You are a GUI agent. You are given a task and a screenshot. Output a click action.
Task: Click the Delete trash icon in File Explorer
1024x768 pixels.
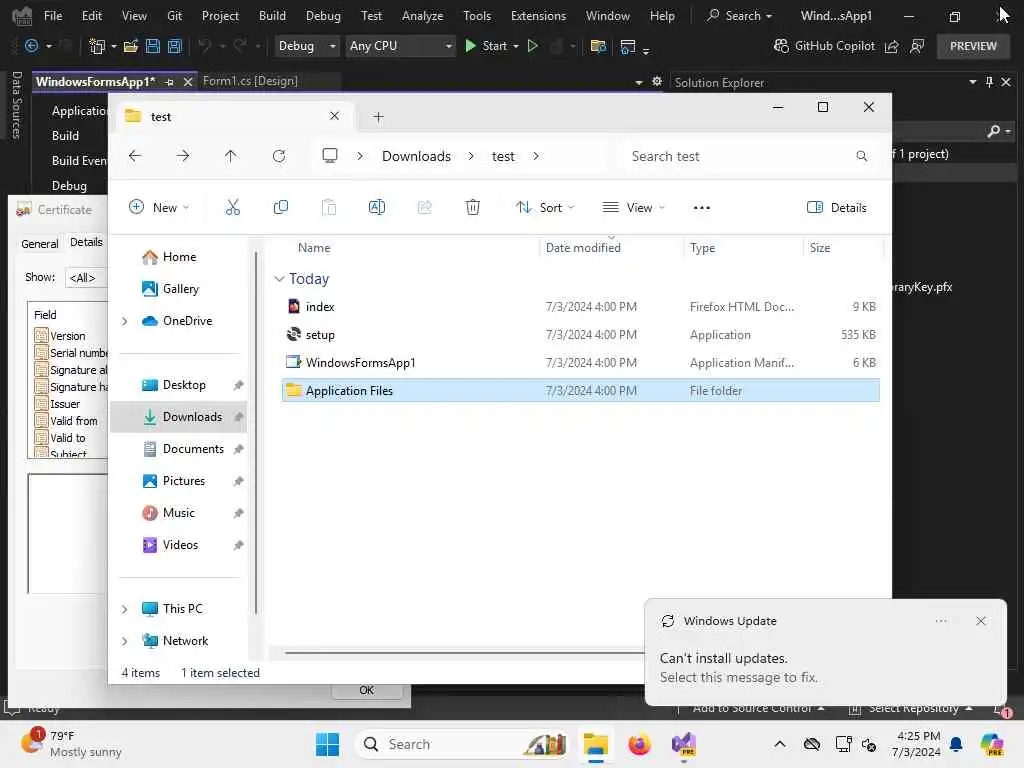click(472, 208)
